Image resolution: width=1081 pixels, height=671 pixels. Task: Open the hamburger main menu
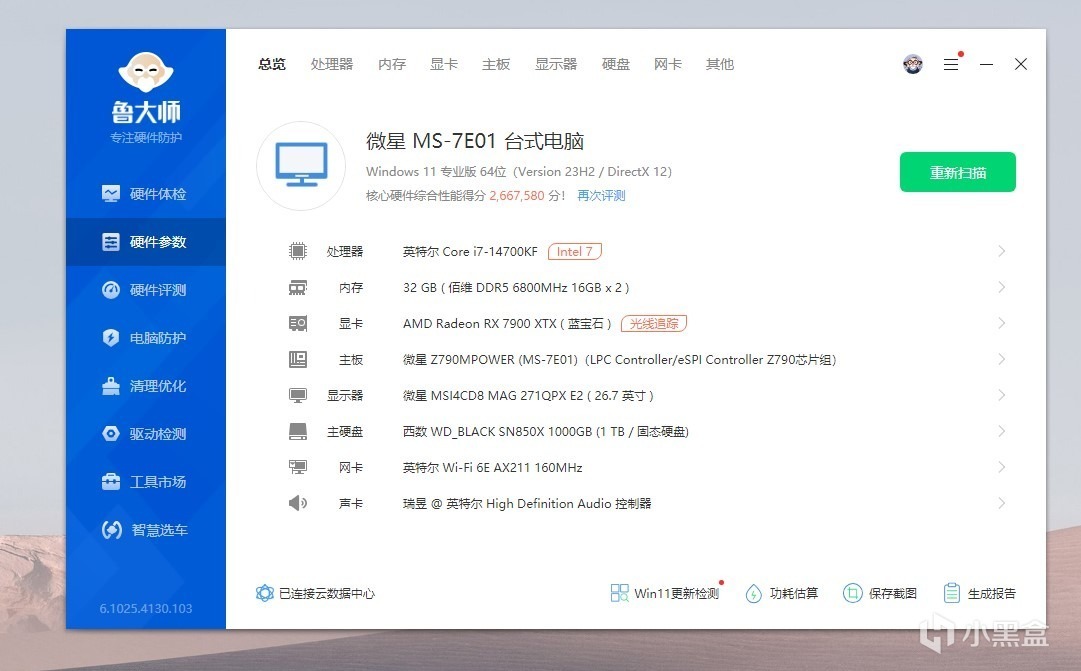[951, 64]
